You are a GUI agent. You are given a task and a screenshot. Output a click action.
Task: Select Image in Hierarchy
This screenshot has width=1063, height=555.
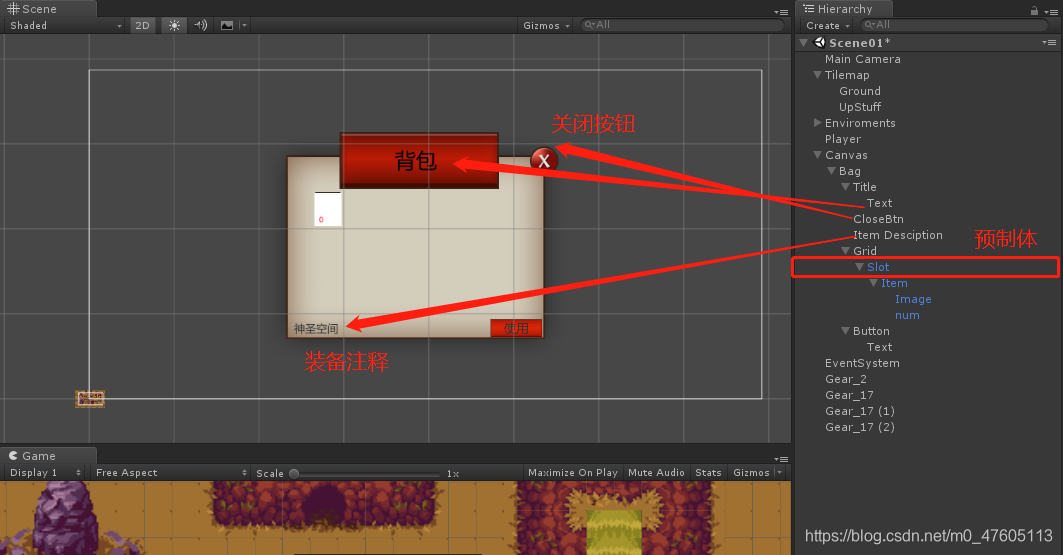(x=912, y=299)
